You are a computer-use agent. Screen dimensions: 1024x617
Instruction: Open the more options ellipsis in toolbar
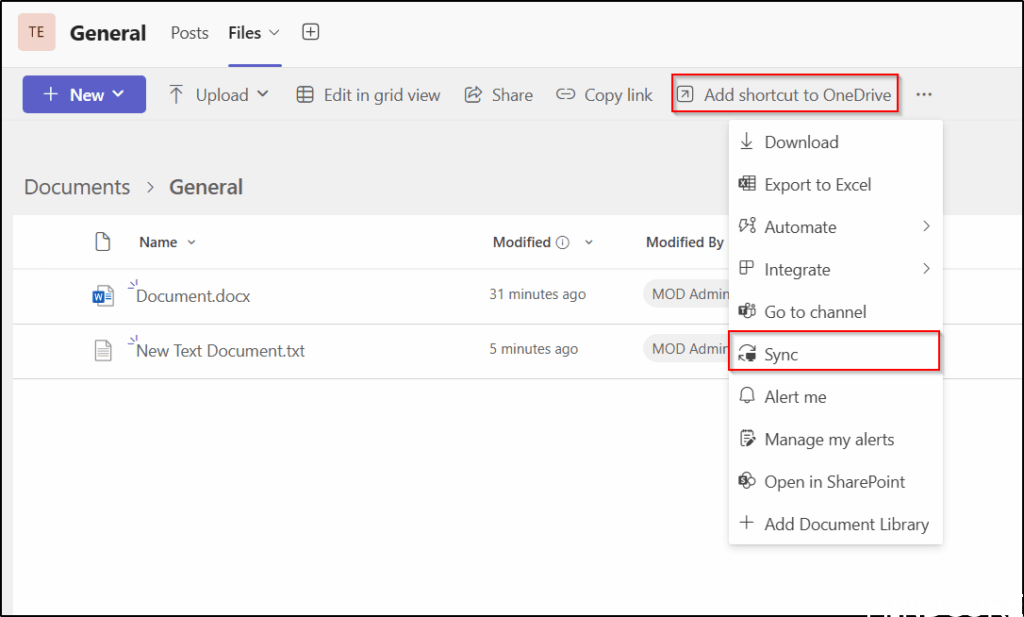pyautogui.click(x=924, y=95)
